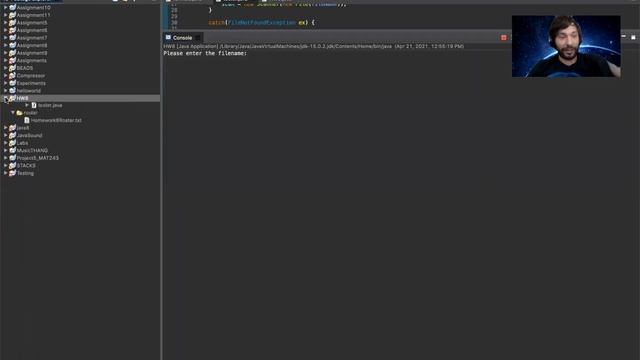Click the roster folder icon
The width and height of the screenshot is (640, 360).
(x=19, y=113)
